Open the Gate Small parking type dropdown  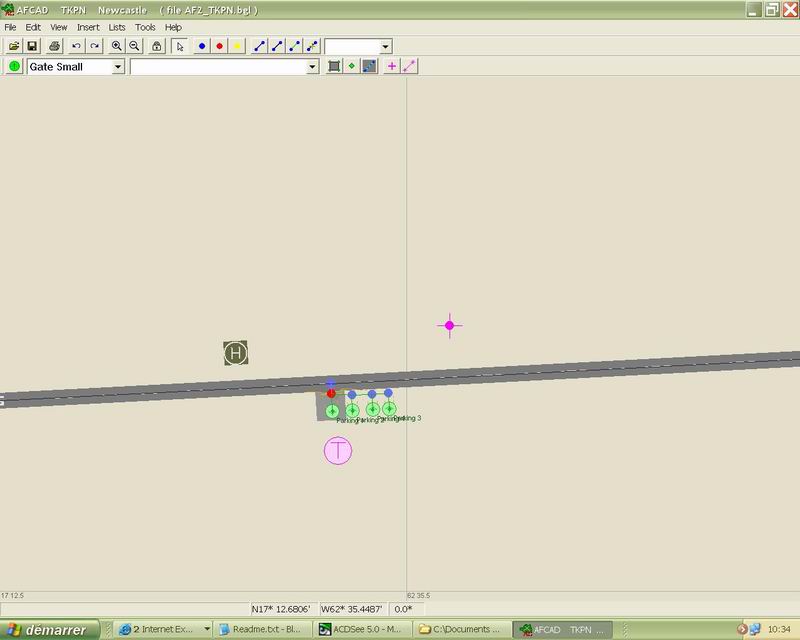click(118, 66)
